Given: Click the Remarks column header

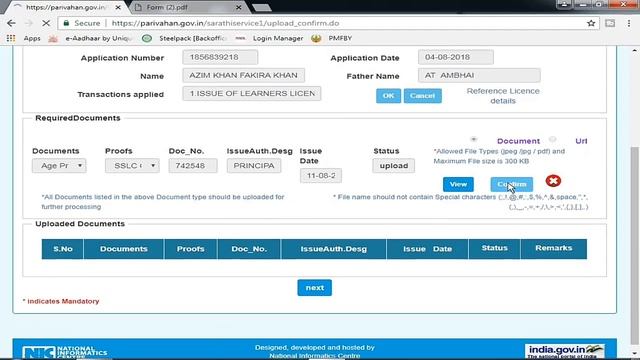Looking at the screenshot, I should point(554,249).
